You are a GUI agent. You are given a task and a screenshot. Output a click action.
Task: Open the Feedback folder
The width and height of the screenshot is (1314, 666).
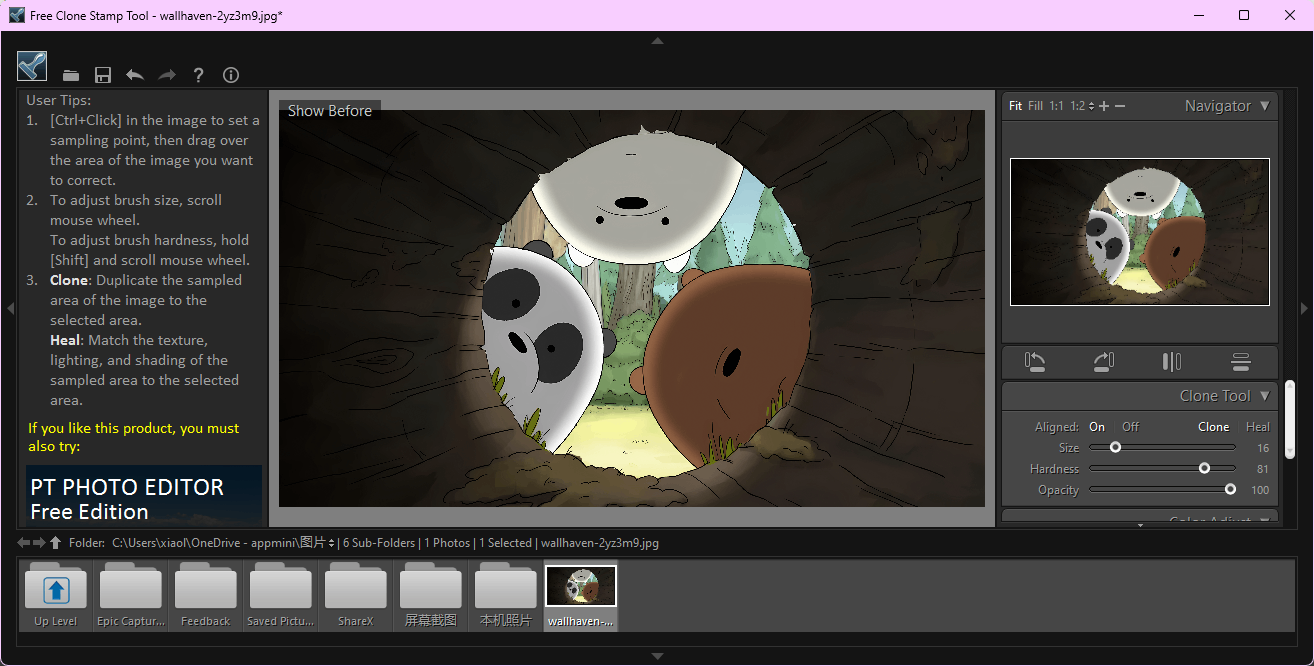[x=206, y=596]
